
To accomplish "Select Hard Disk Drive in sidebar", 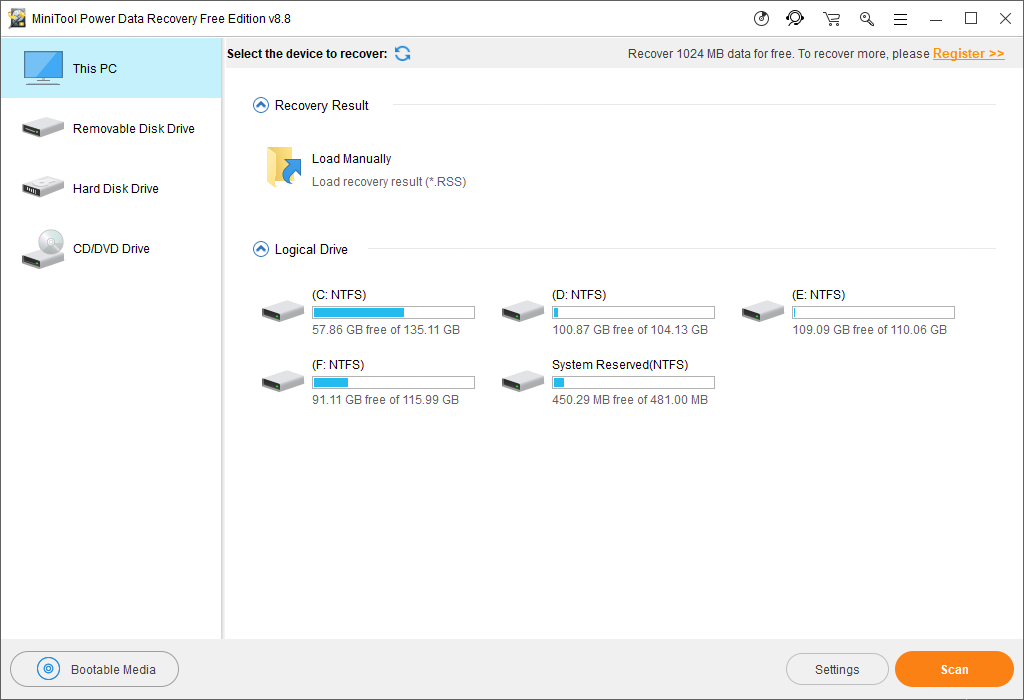I will tap(112, 189).
